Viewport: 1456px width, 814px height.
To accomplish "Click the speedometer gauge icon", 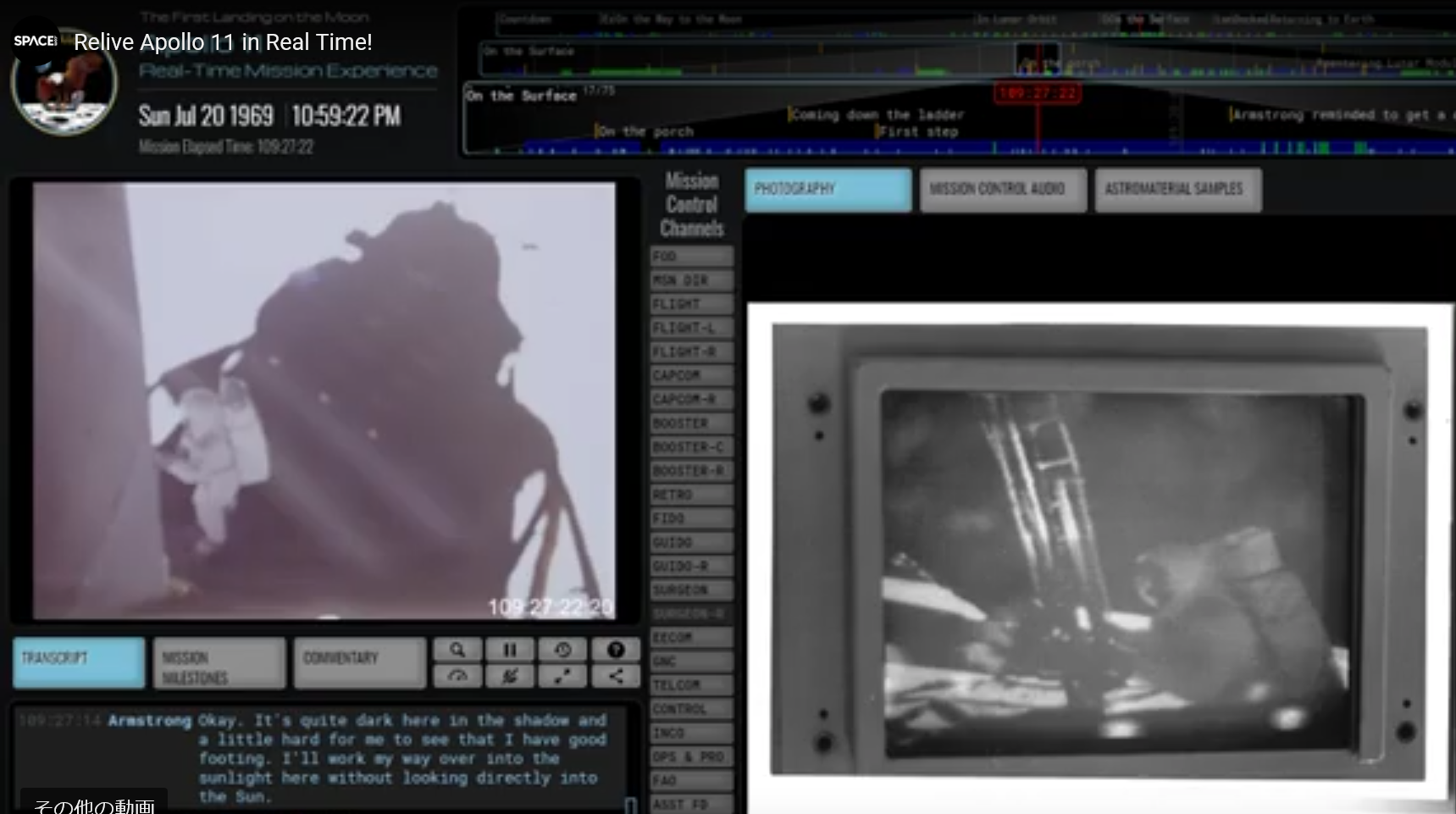I will 457,676.
